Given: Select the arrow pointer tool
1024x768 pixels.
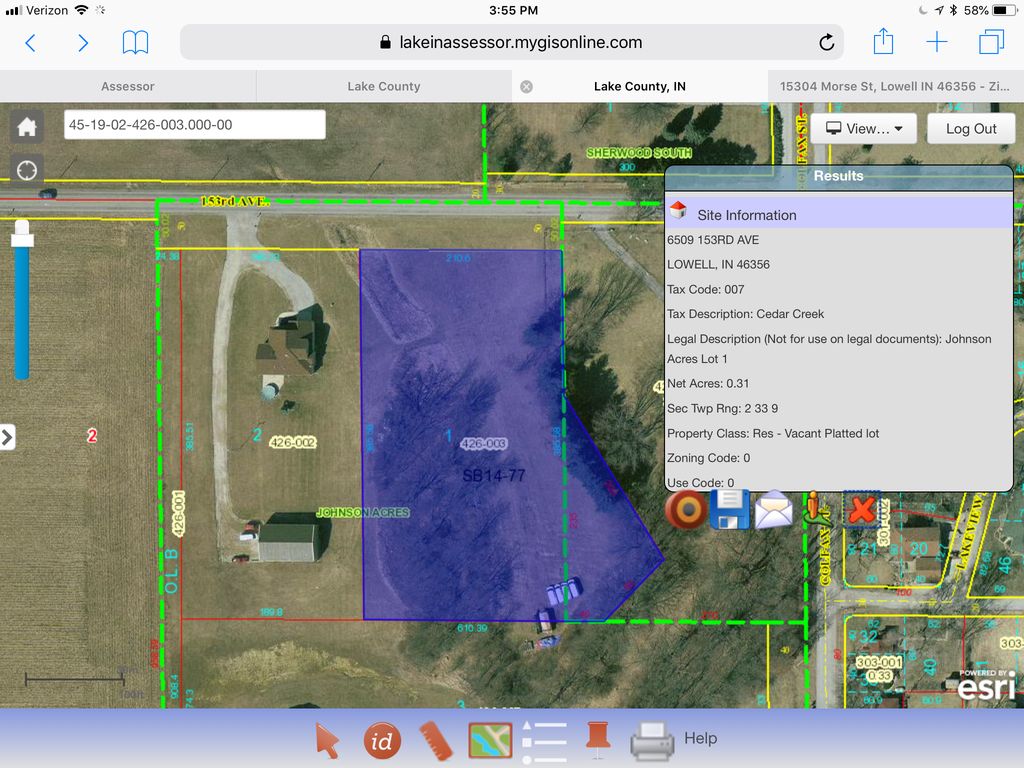Looking at the screenshot, I should [x=327, y=740].
